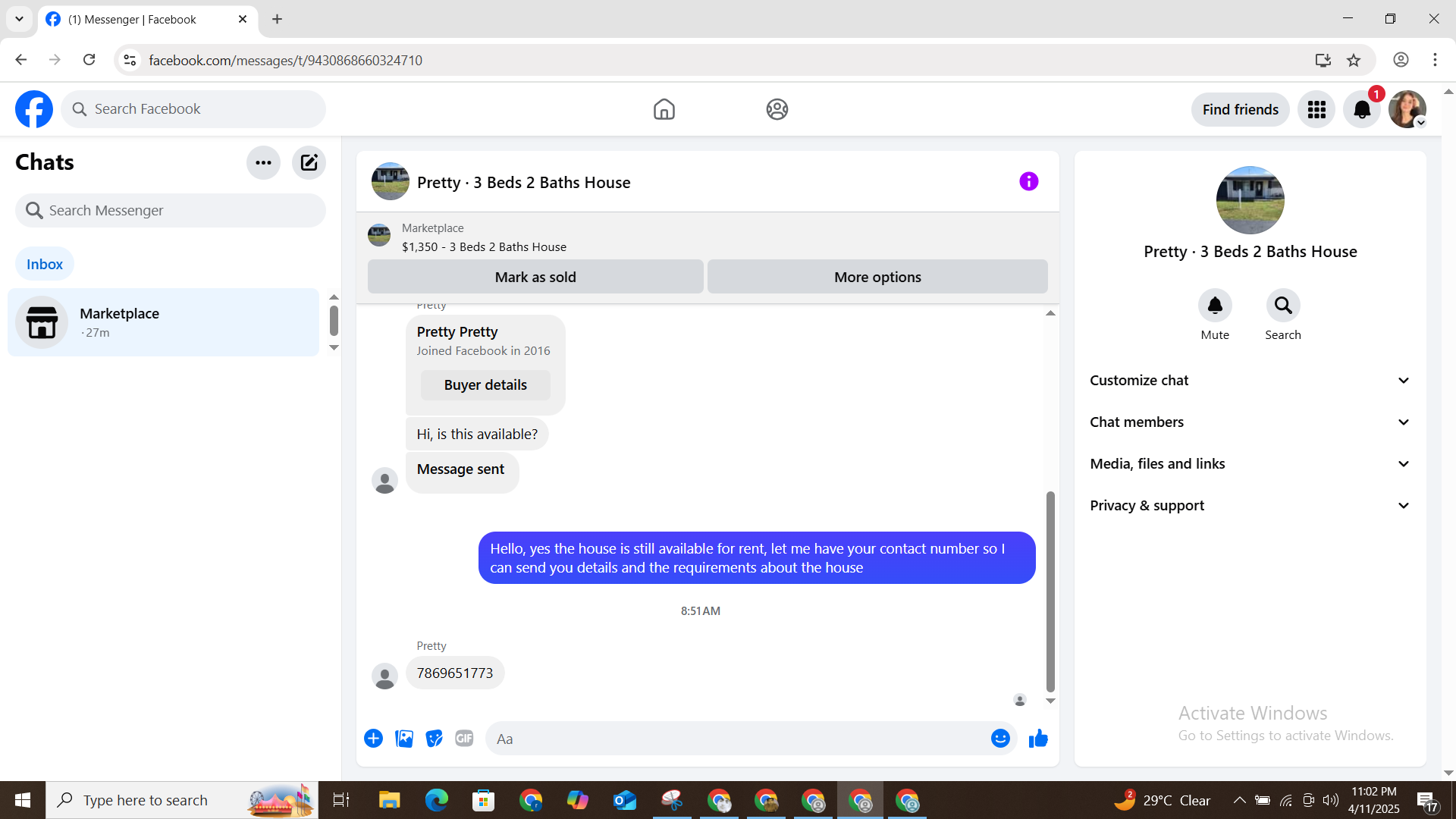Search in conversation magnifier icon

coord(1283,306)
